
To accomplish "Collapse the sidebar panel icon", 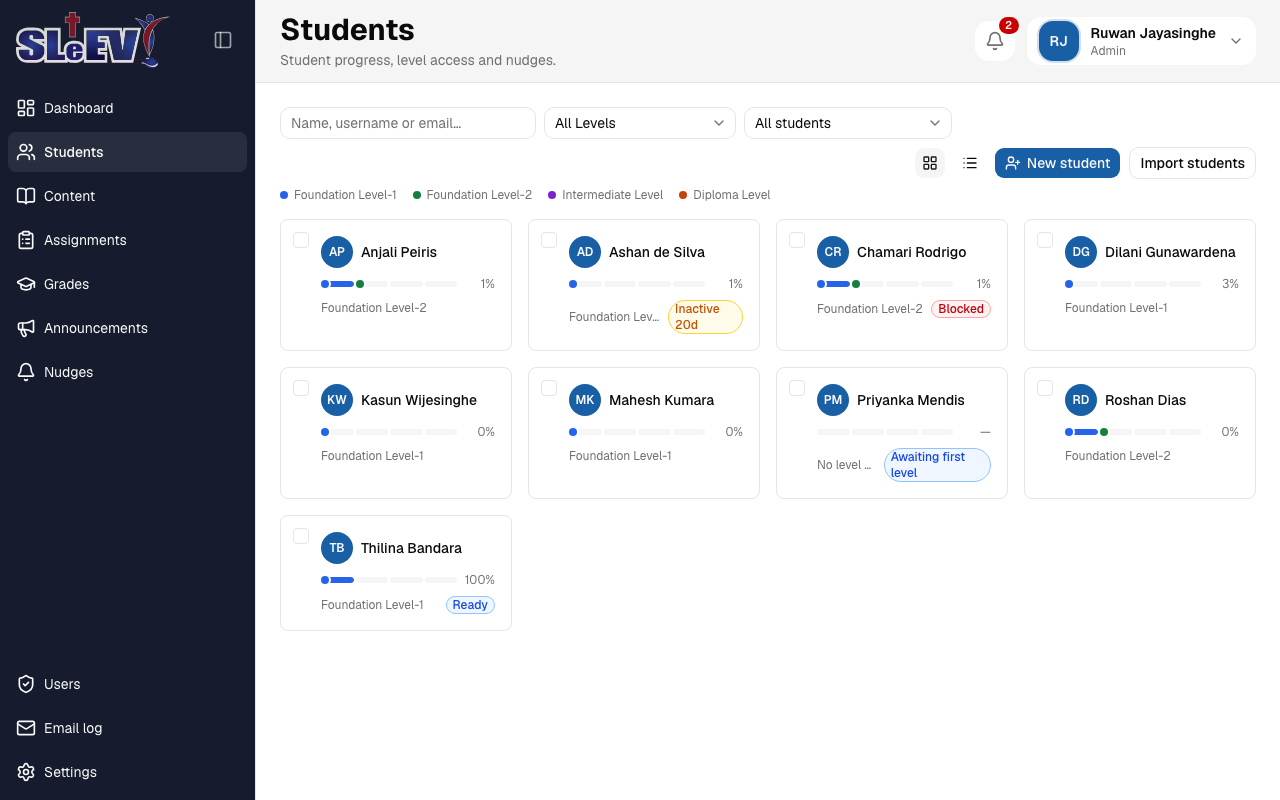I will click(223, 40).
